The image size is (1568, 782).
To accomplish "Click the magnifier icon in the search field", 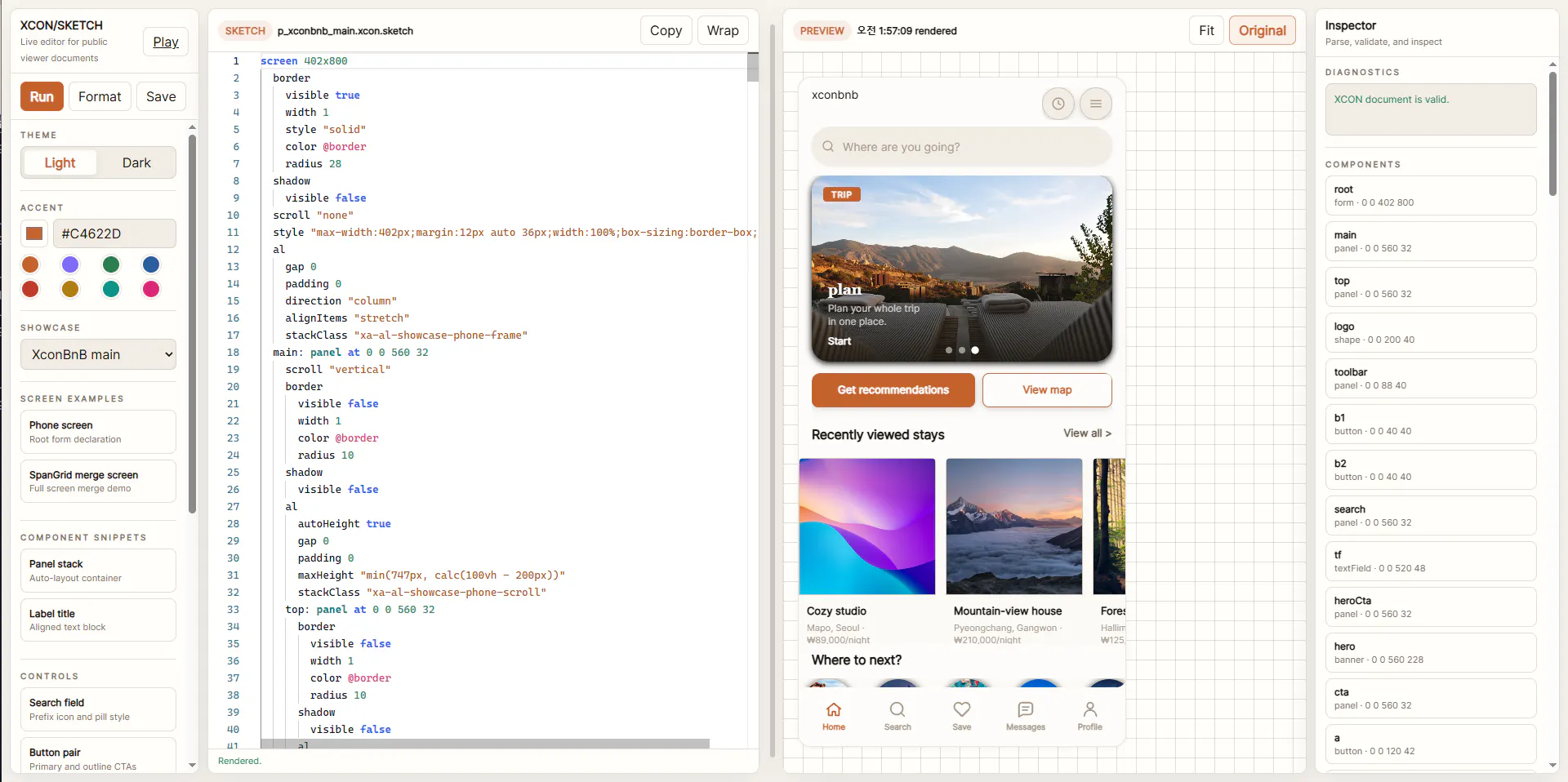I will click(828, 146).
